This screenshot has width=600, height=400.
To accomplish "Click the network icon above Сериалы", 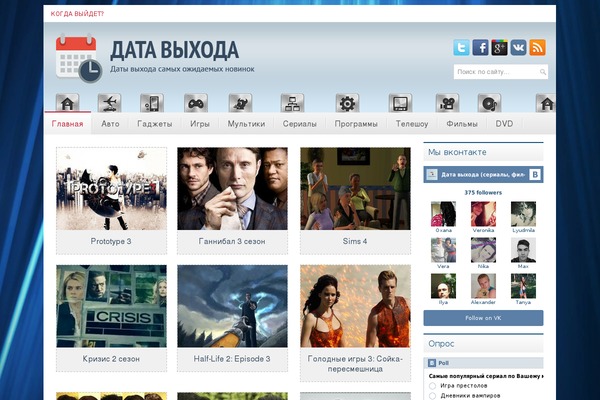I will pos(292,103).
